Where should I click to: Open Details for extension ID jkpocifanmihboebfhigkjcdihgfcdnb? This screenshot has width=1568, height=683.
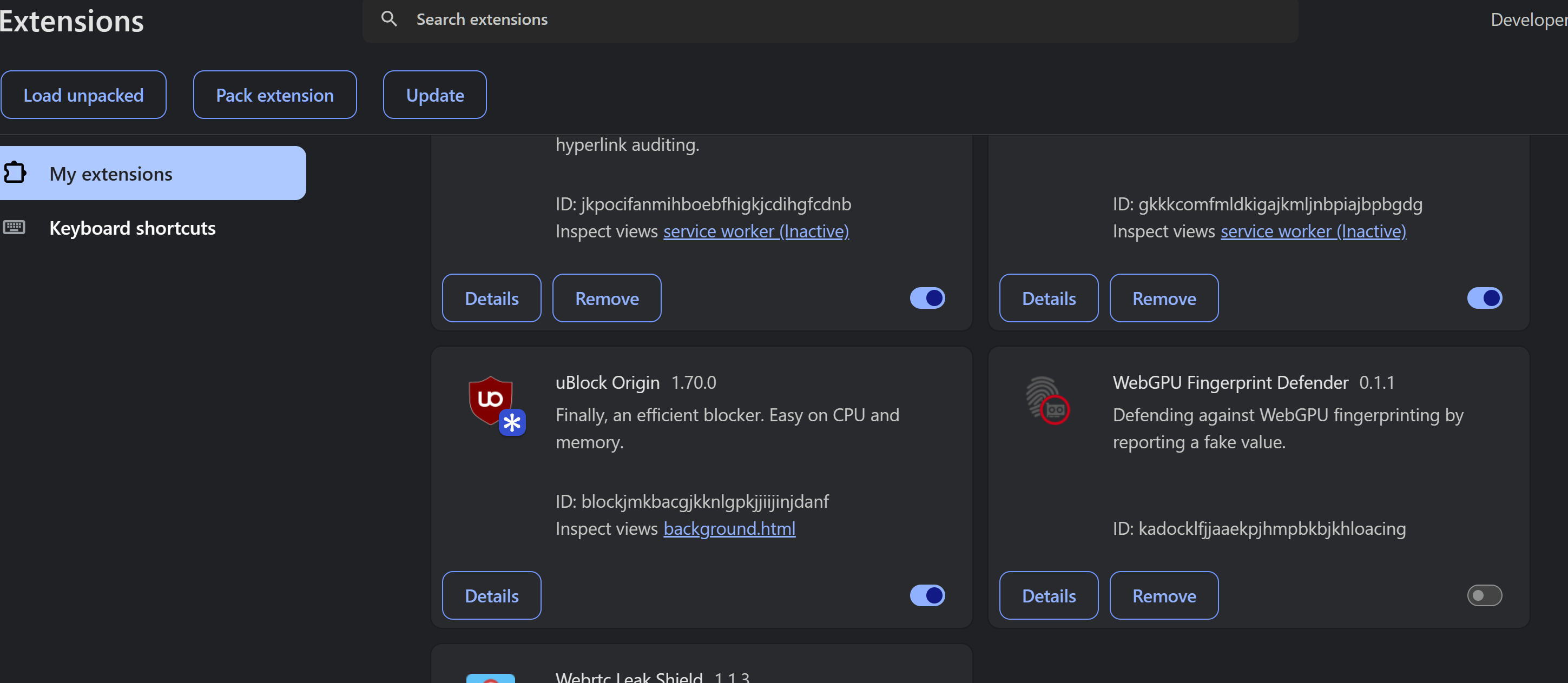pyautogui.click(x=491, y=298)
